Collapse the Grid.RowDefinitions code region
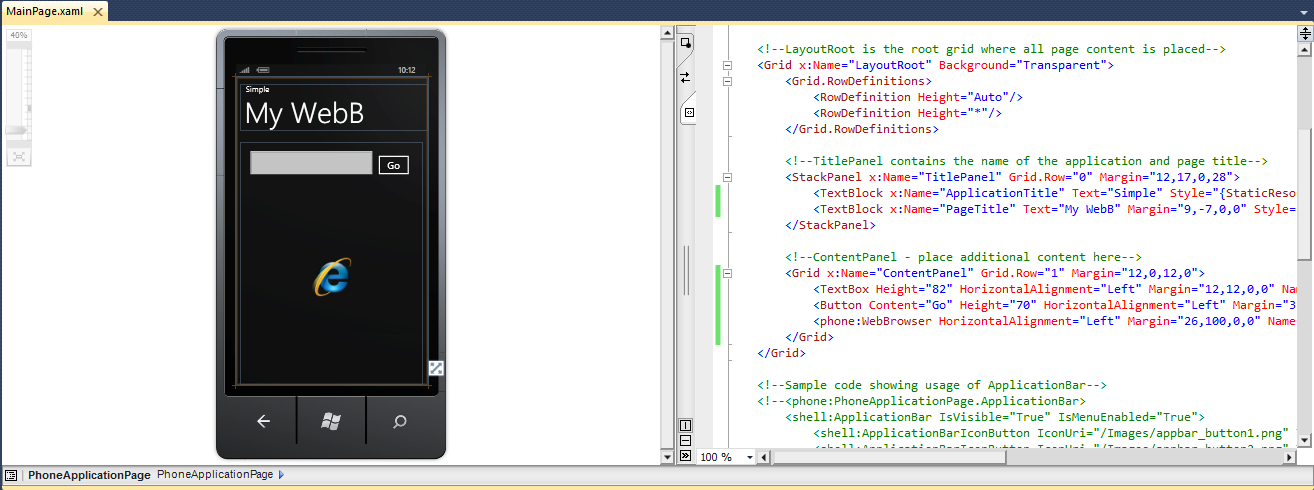 click(727, 81)
